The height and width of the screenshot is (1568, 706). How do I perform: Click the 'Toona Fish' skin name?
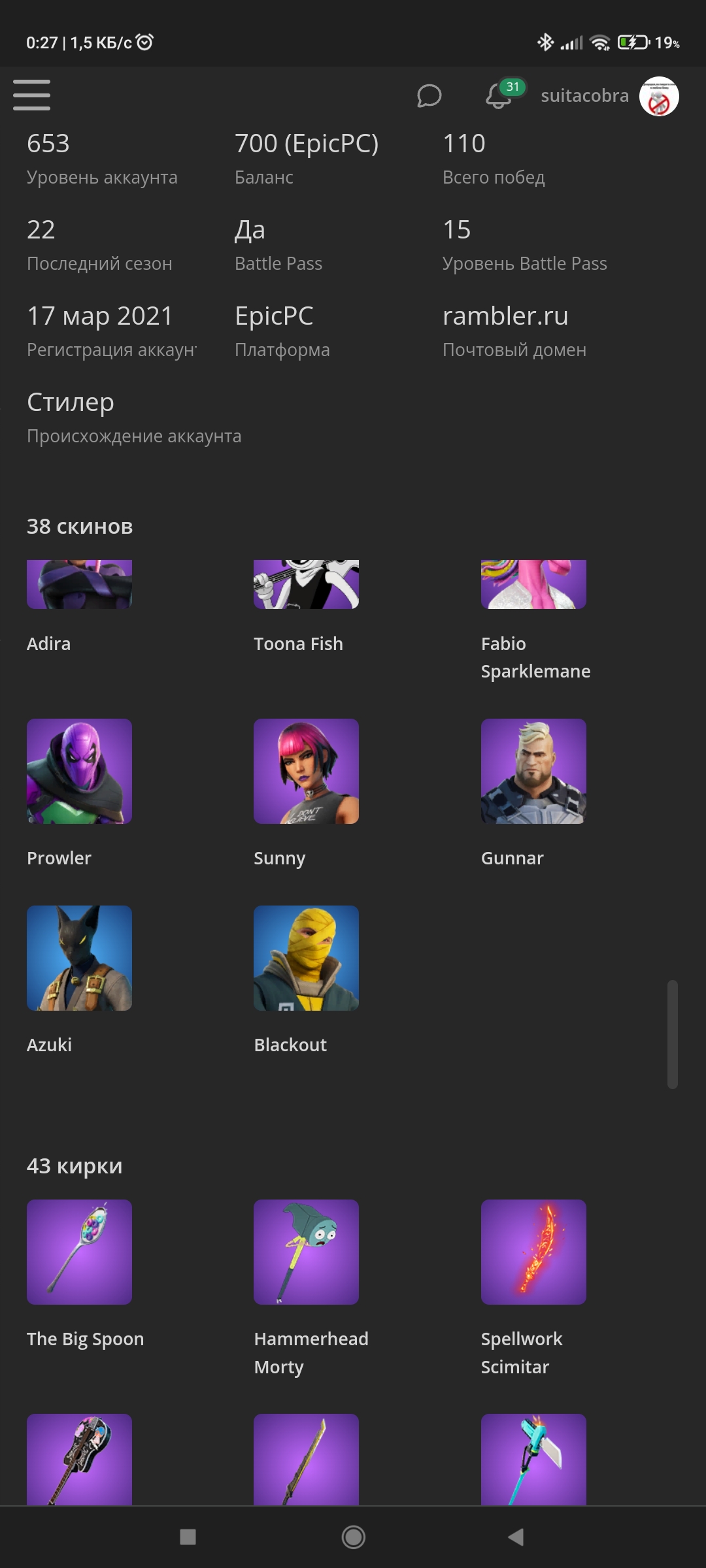coord(298,644)
